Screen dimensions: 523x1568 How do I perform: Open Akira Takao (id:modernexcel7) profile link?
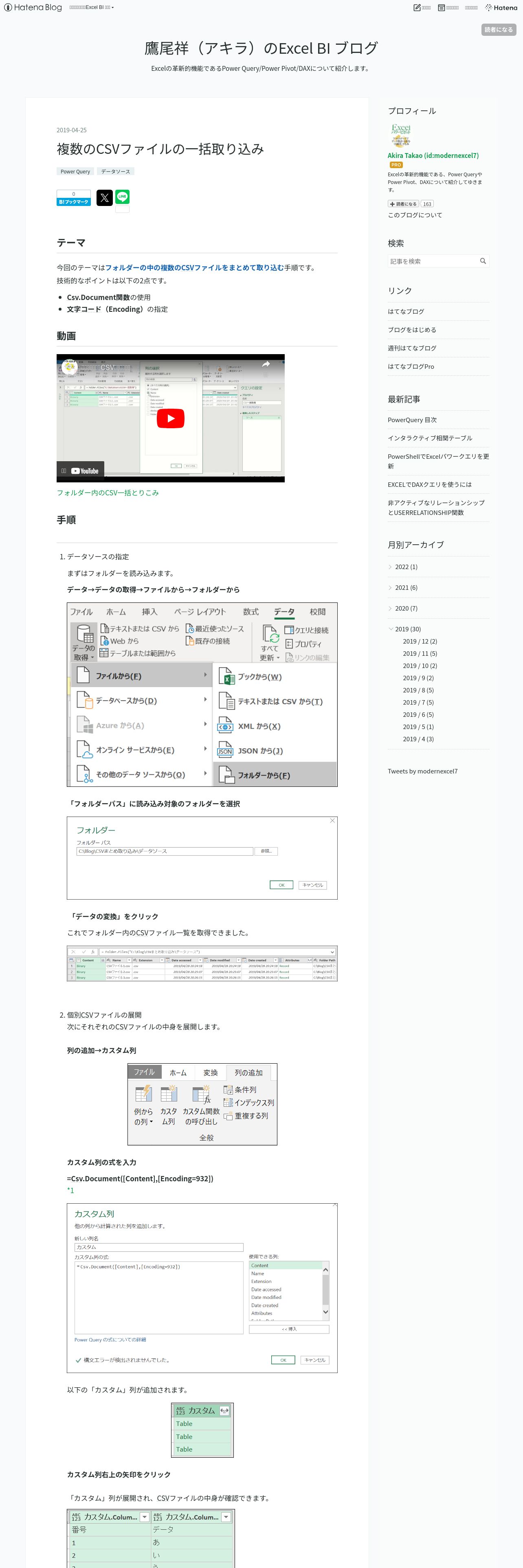coord(433,155)
